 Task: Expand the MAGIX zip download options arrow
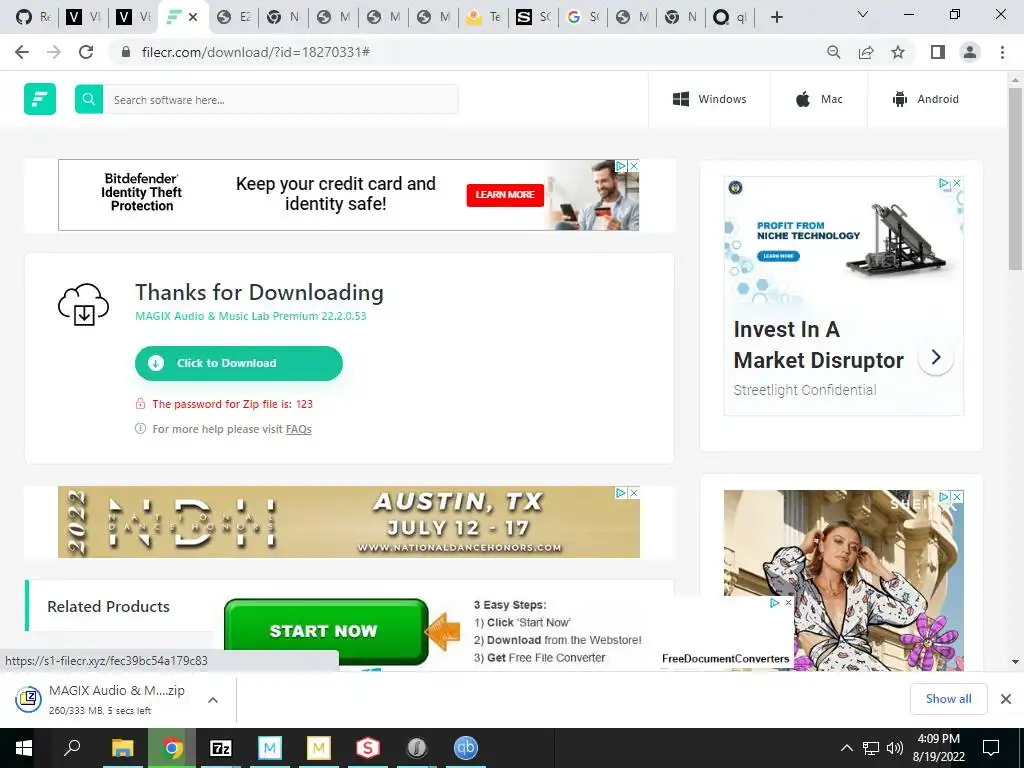click(213, 699)
